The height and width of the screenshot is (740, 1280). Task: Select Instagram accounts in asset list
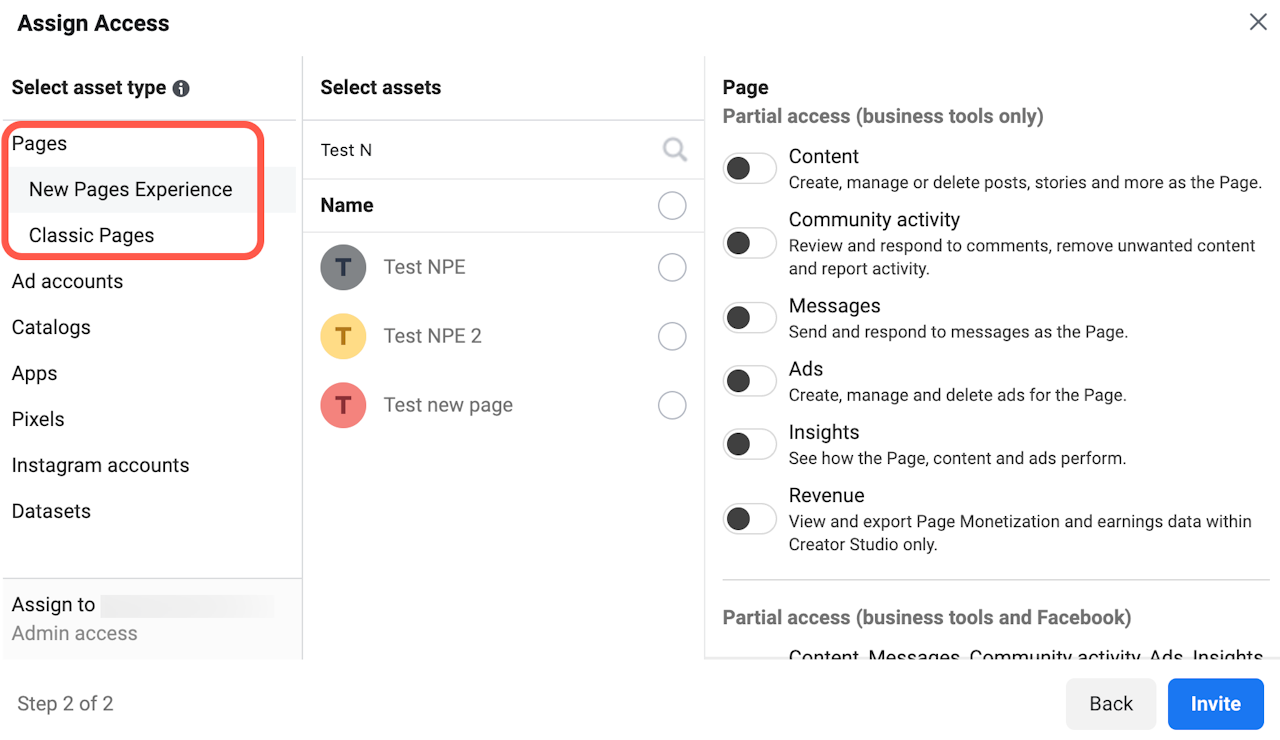tap(100, 465)
